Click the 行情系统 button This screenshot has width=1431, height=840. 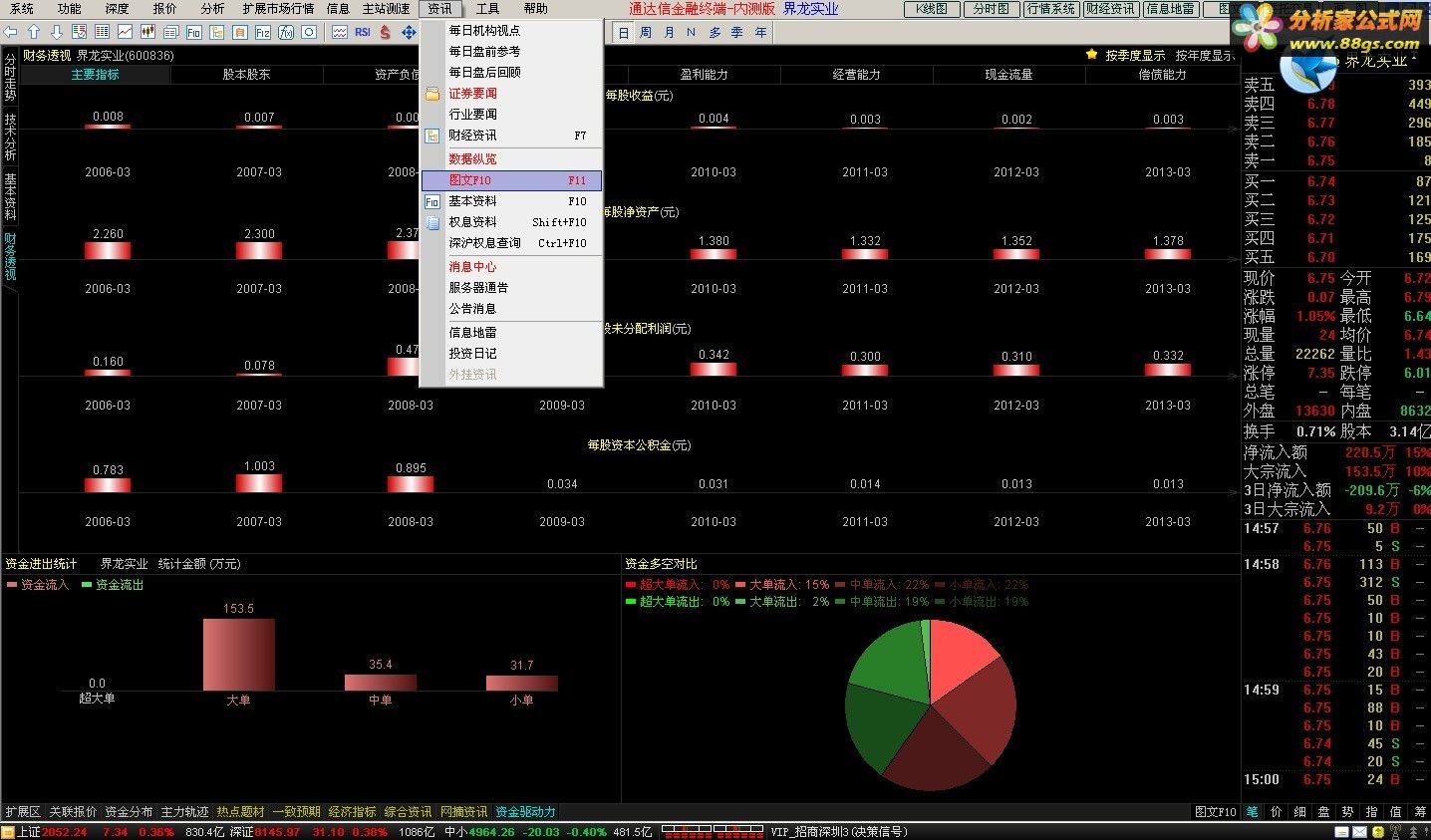pyautogui.click(x=1051, y=9)
